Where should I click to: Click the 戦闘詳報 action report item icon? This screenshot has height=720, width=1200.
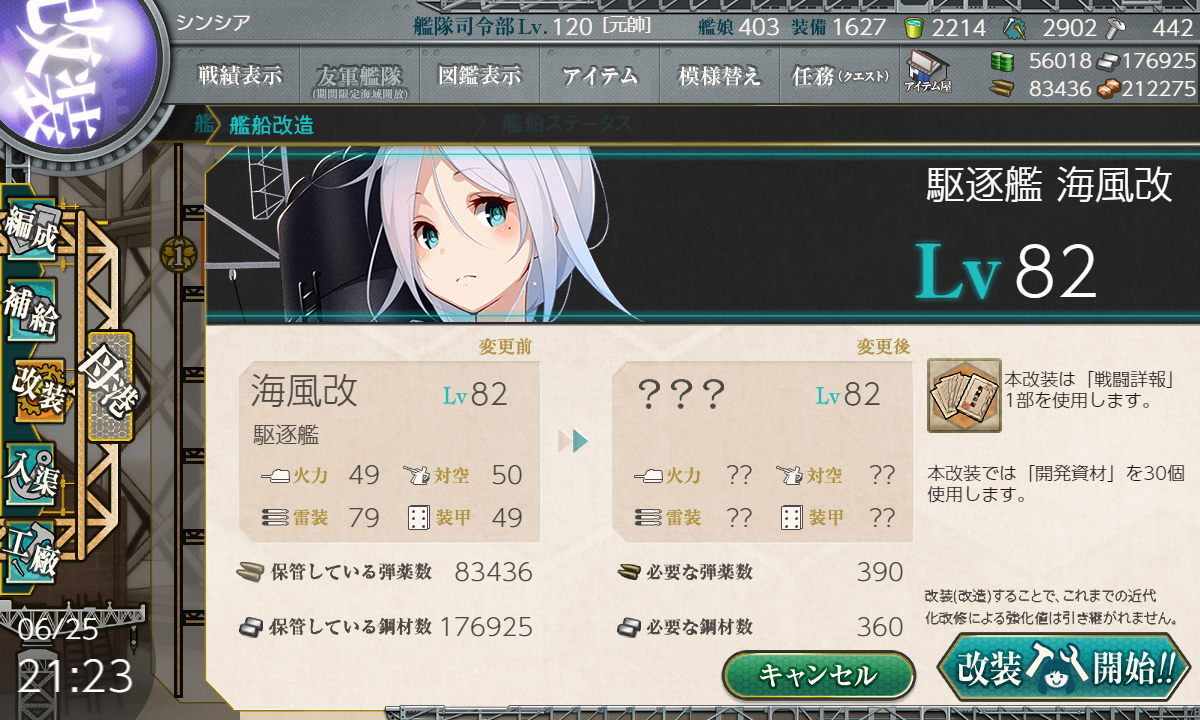tap(964, 395)
